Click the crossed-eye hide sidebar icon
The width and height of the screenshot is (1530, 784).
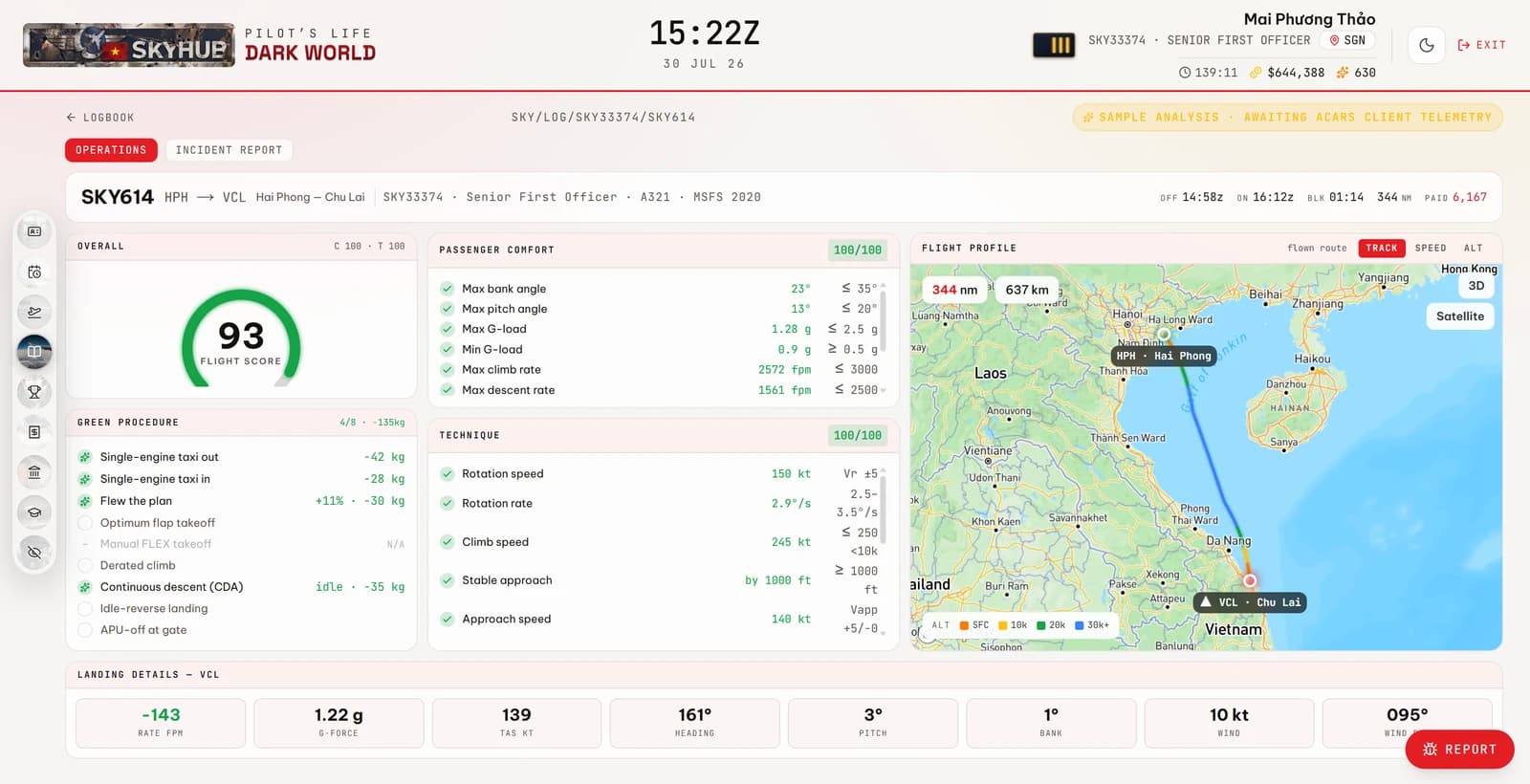click(x=34, y=552)
